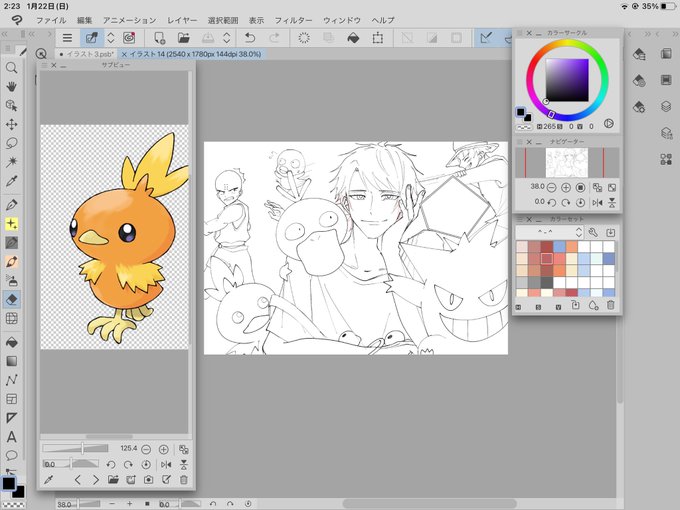Select the Object operation tool
The height and width of the screenshot is (510, 680).
pos(12,105)
